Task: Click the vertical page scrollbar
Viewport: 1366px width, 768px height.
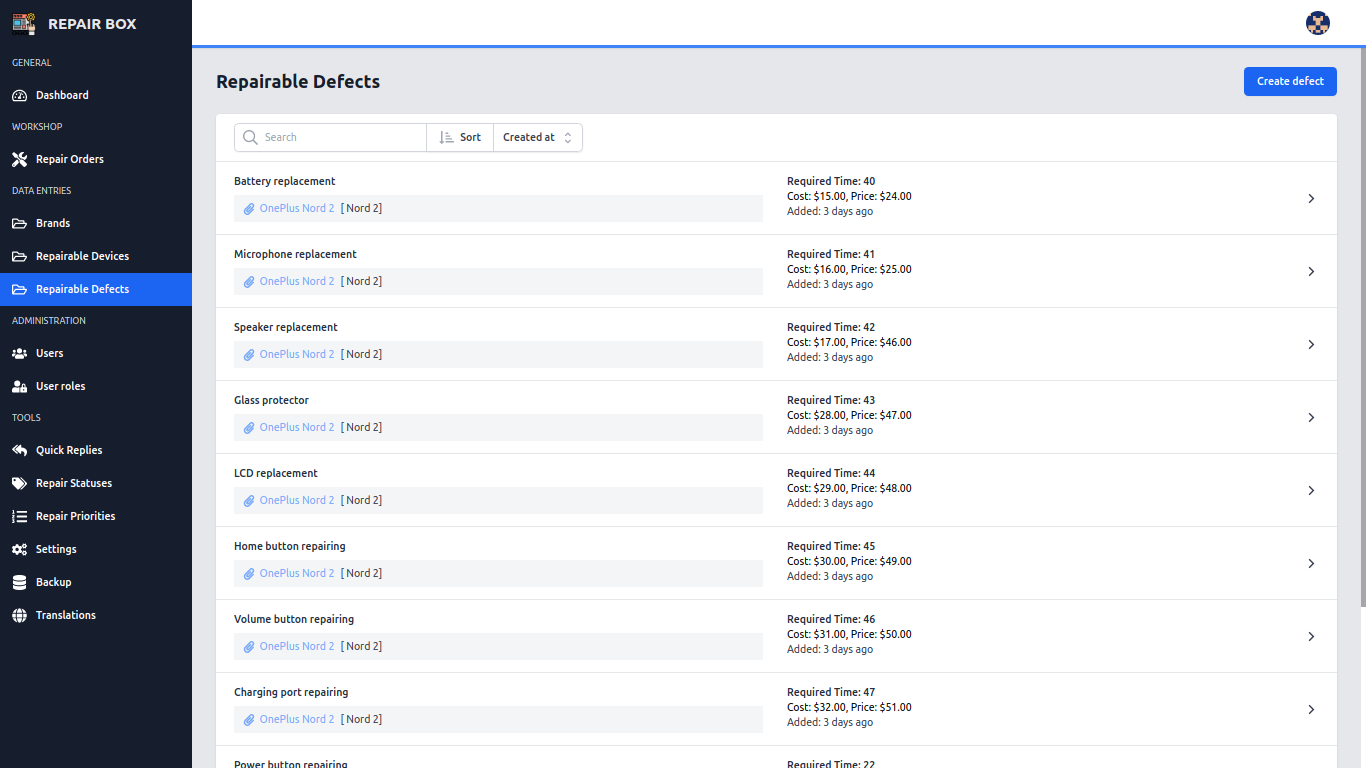Action: coord(1362,325)
